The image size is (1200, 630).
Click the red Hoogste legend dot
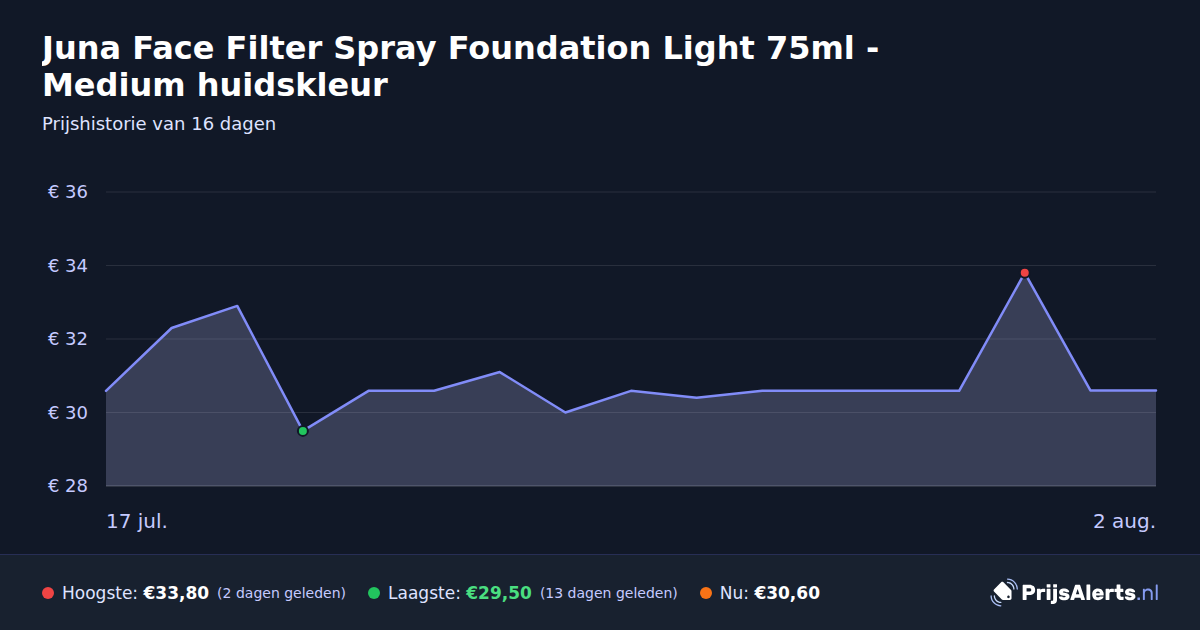(48, 593)
